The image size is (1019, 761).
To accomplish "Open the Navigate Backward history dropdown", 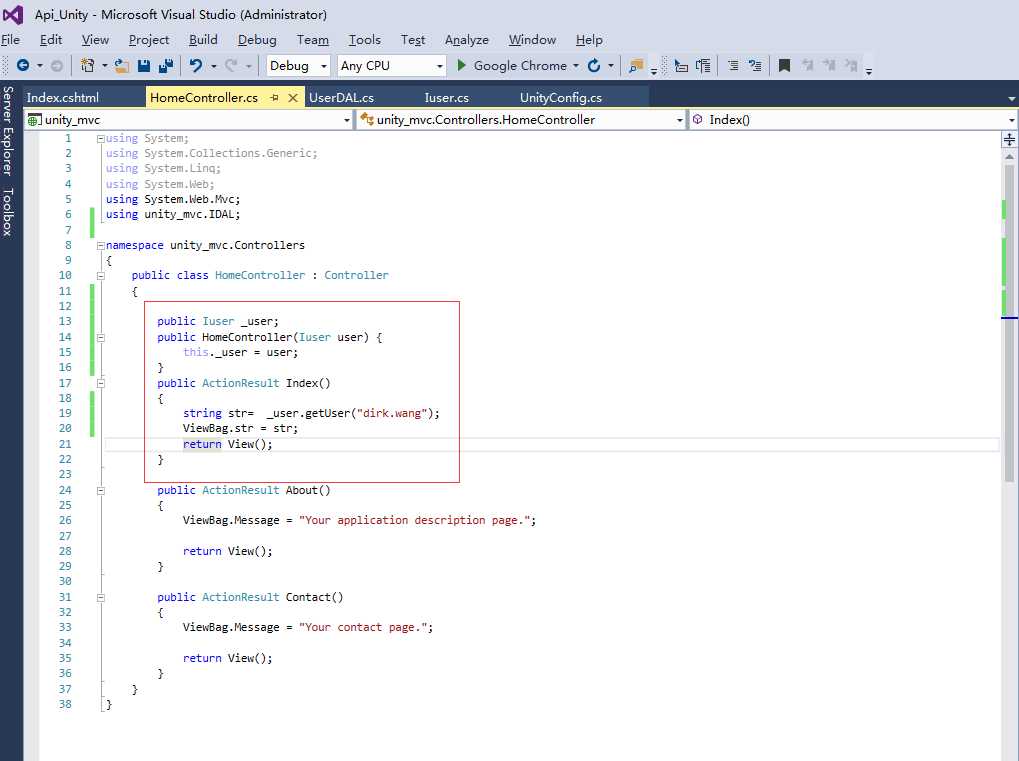I will coord(40,66).
